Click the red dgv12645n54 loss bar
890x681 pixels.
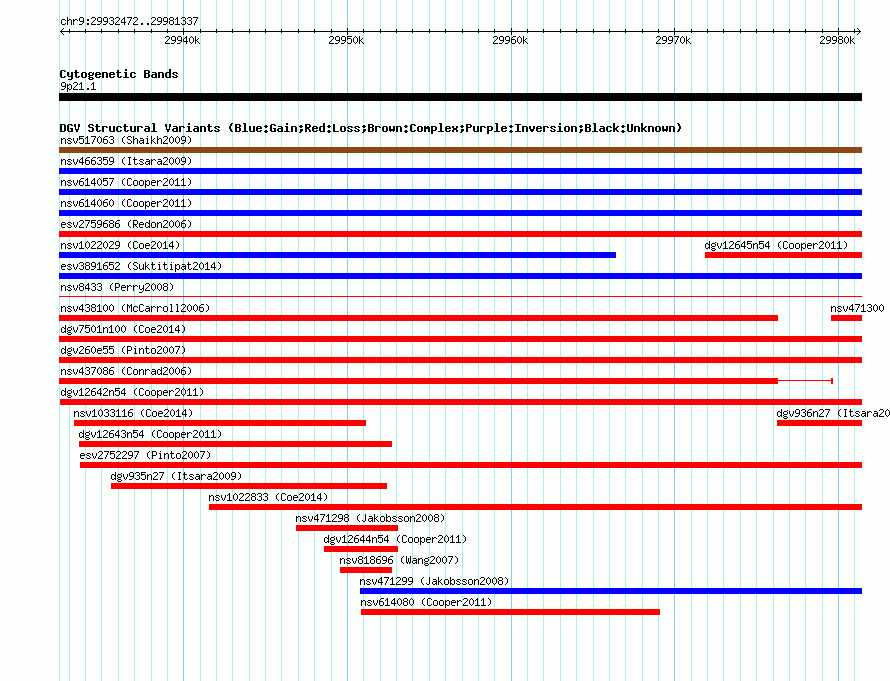click(x=783, y=255)
